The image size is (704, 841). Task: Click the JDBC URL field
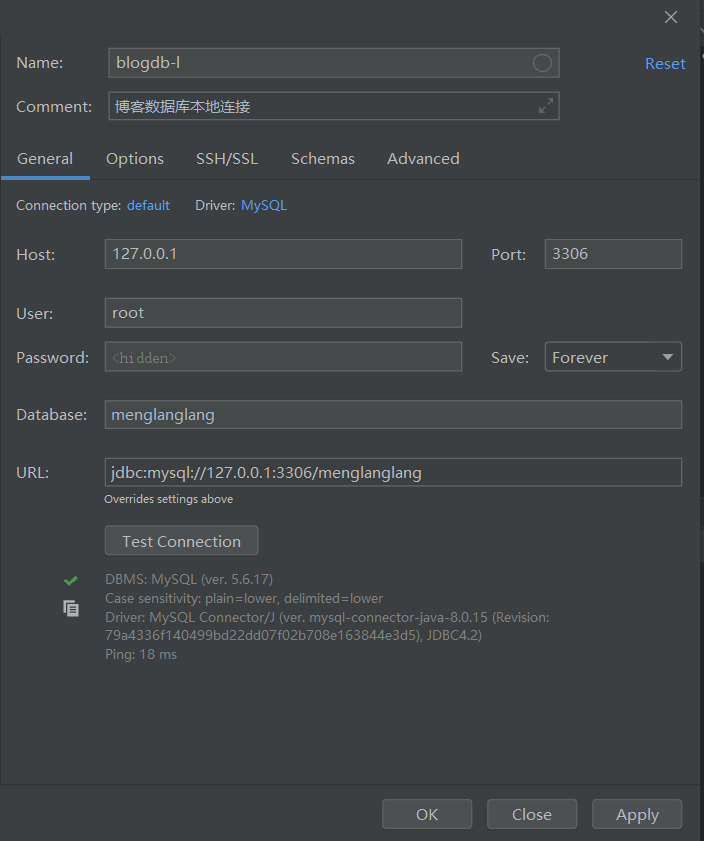point(393,472)
